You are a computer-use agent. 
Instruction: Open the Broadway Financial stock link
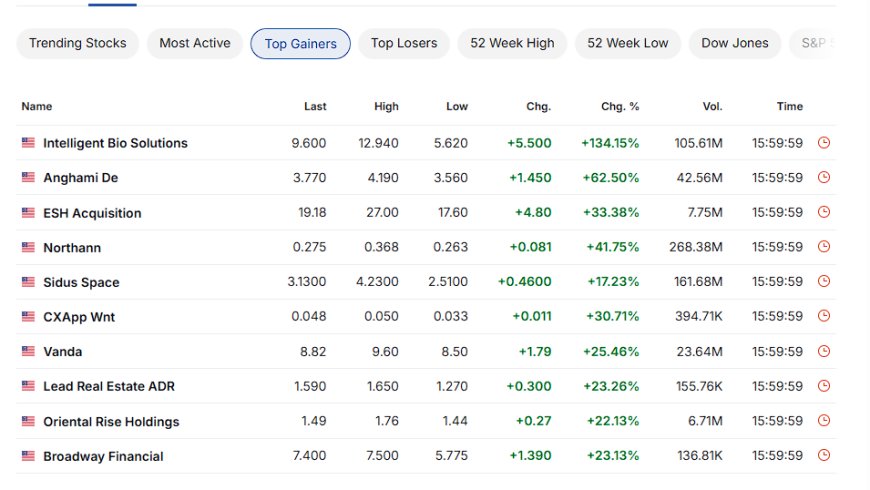click(x=103, y=456)
